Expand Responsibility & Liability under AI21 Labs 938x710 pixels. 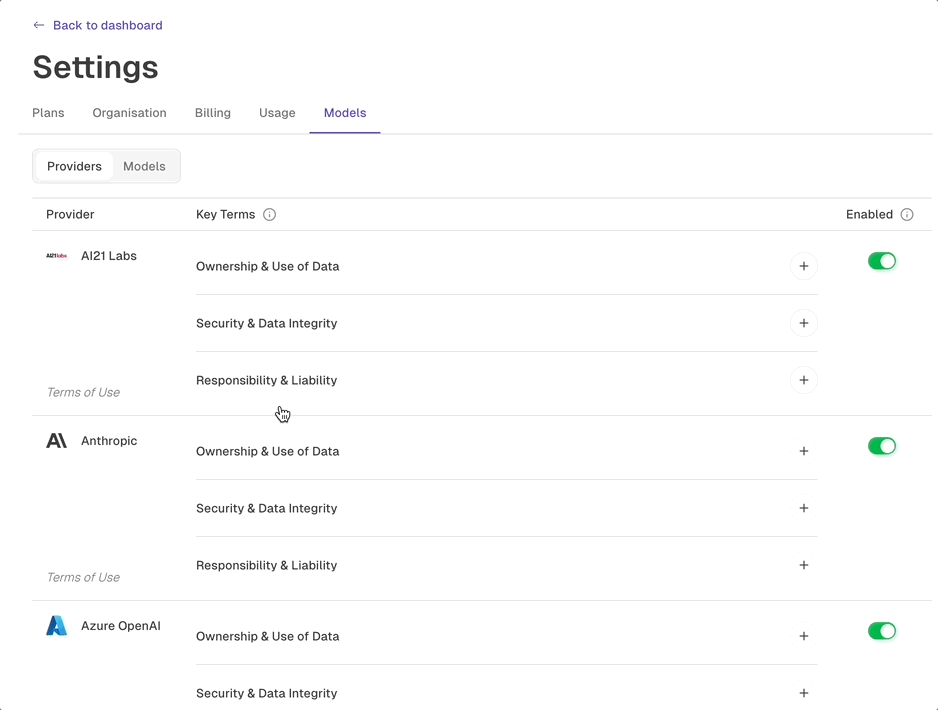[x=804, y=380]
